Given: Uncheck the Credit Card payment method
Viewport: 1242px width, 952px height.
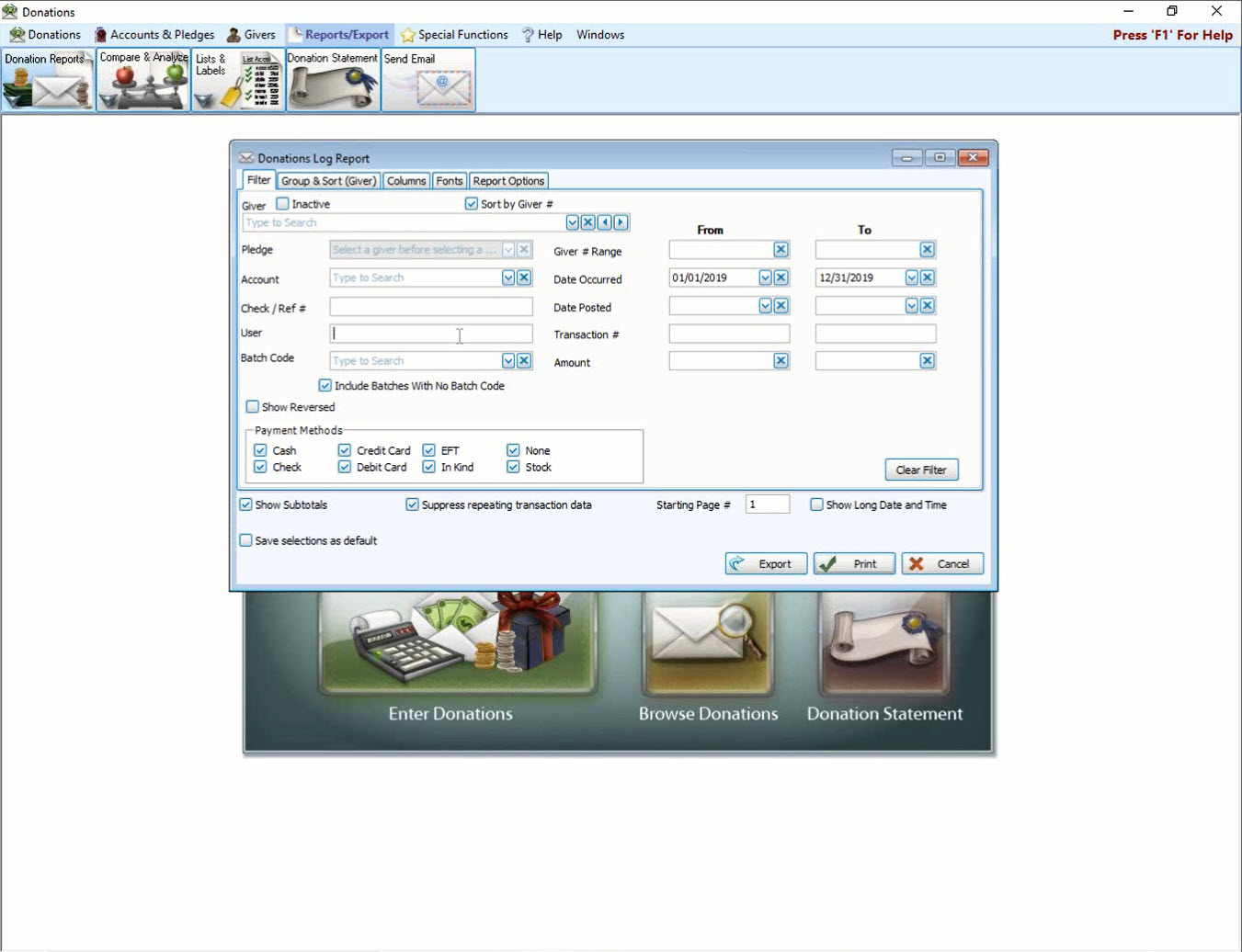Looking at the screenshot, I should (345, 450).
